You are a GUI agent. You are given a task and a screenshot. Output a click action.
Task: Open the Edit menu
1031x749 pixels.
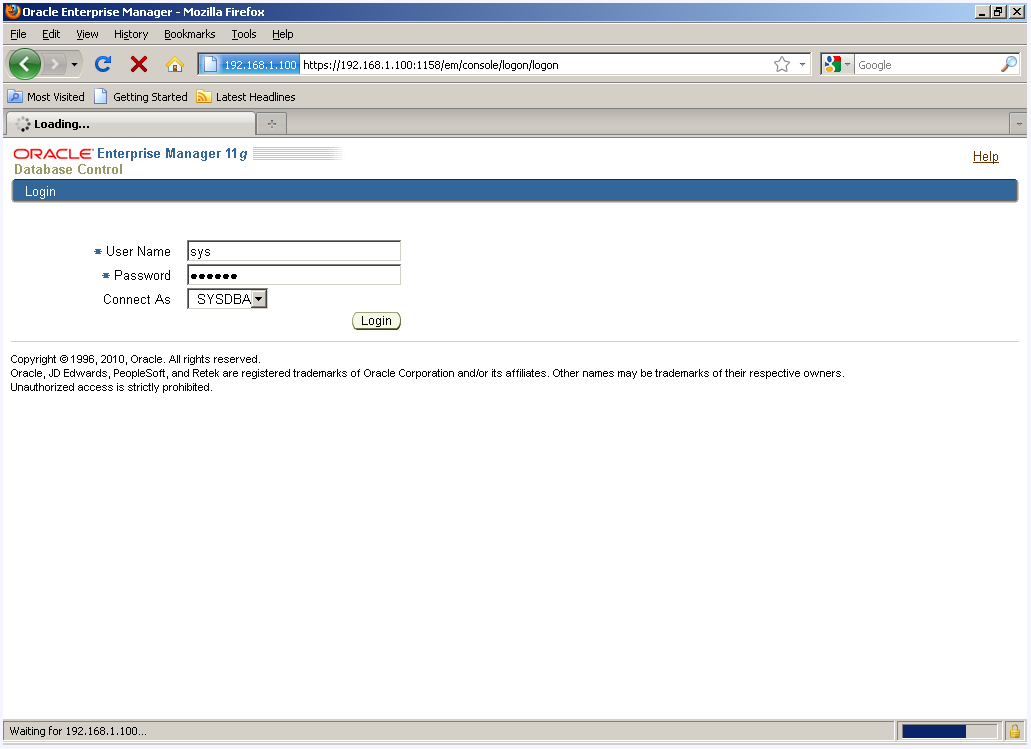point(51,34)
